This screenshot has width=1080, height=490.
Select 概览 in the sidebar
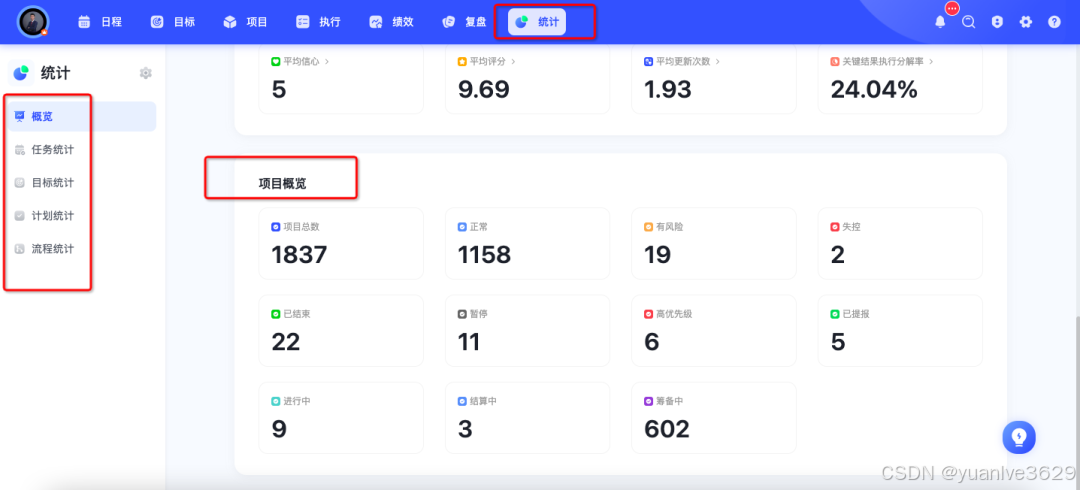coord(82,116)
